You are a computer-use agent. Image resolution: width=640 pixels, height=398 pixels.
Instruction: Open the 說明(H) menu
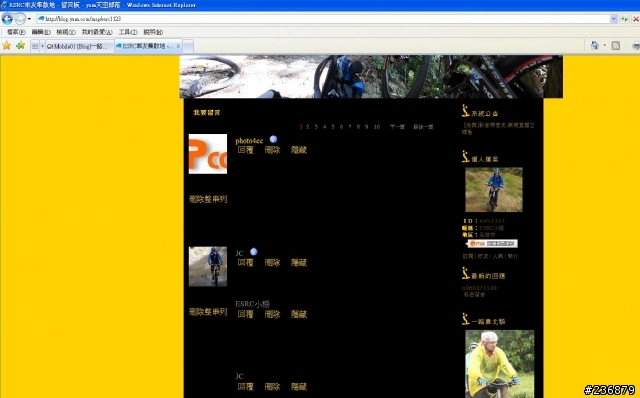tap(153, 32)
